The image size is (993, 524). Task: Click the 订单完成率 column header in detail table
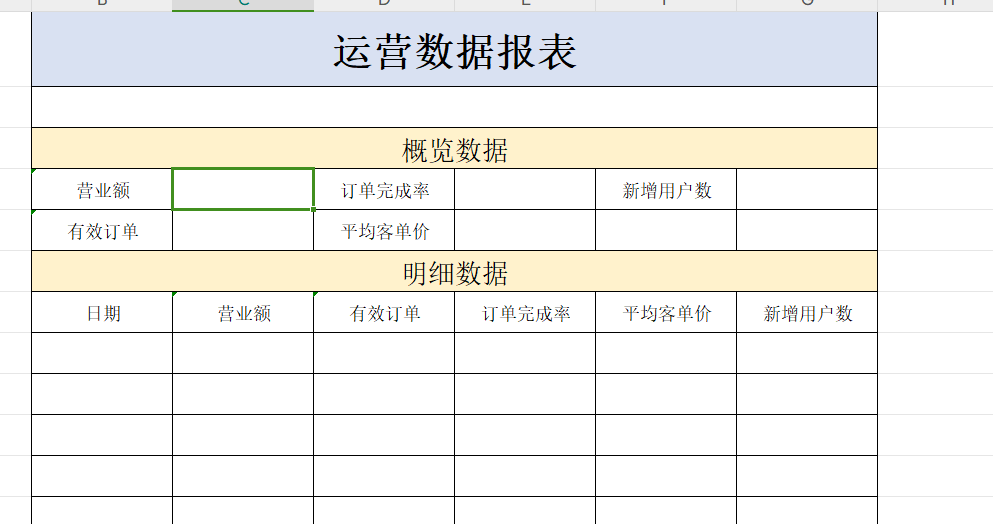(x=525, y=313)
